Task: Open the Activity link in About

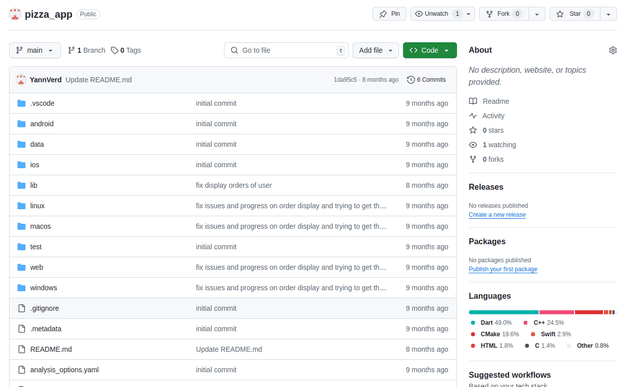Action: (x=493, y=116)
